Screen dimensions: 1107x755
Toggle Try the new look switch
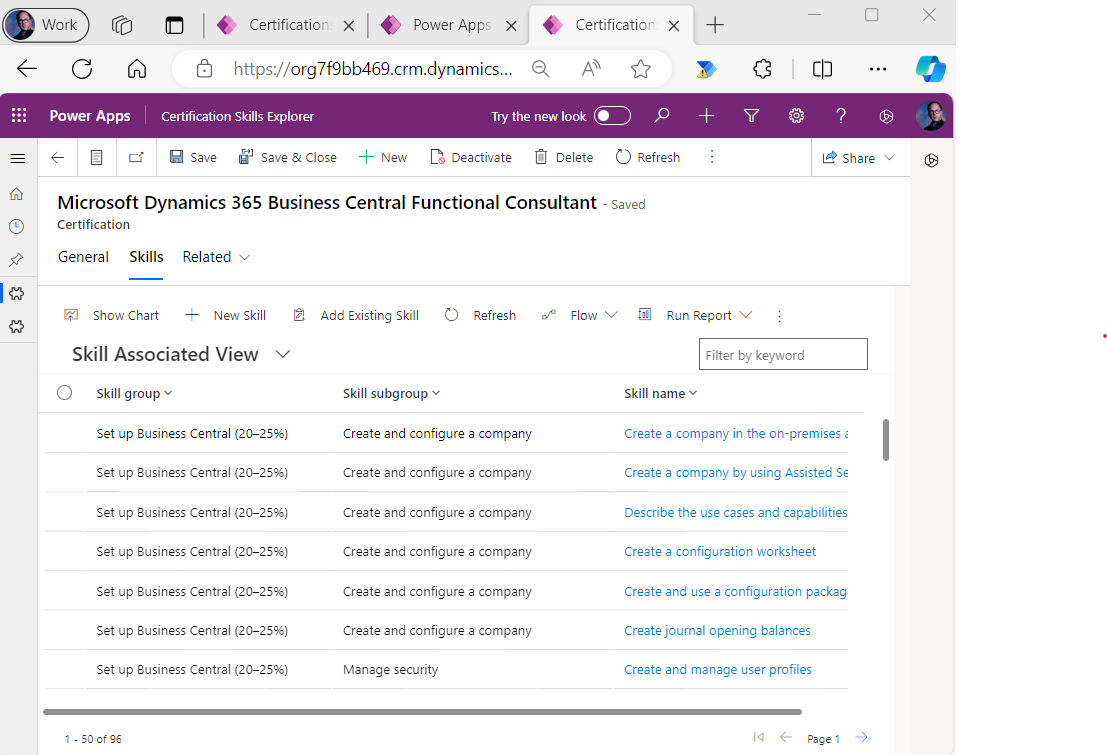pyautogui.click(x=612, y=116)
